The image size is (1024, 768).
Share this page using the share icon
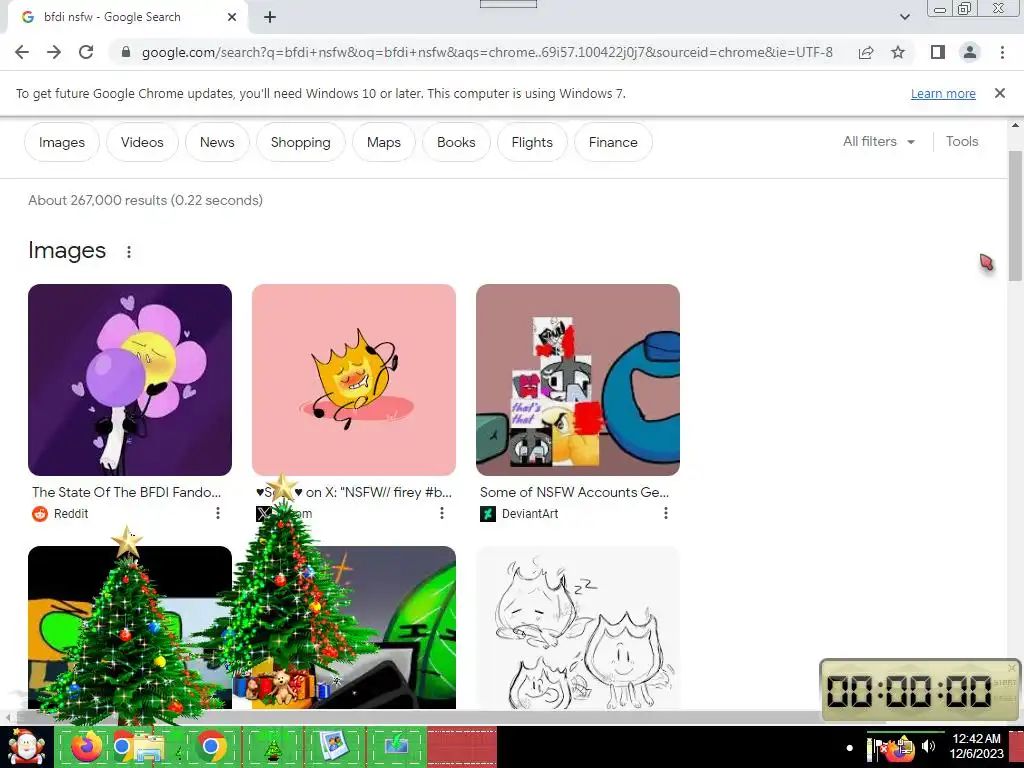(x=866, y=52)
